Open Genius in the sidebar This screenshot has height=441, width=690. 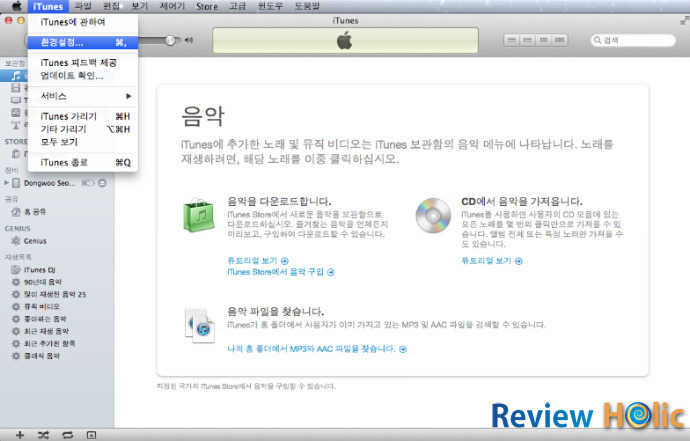35,241
